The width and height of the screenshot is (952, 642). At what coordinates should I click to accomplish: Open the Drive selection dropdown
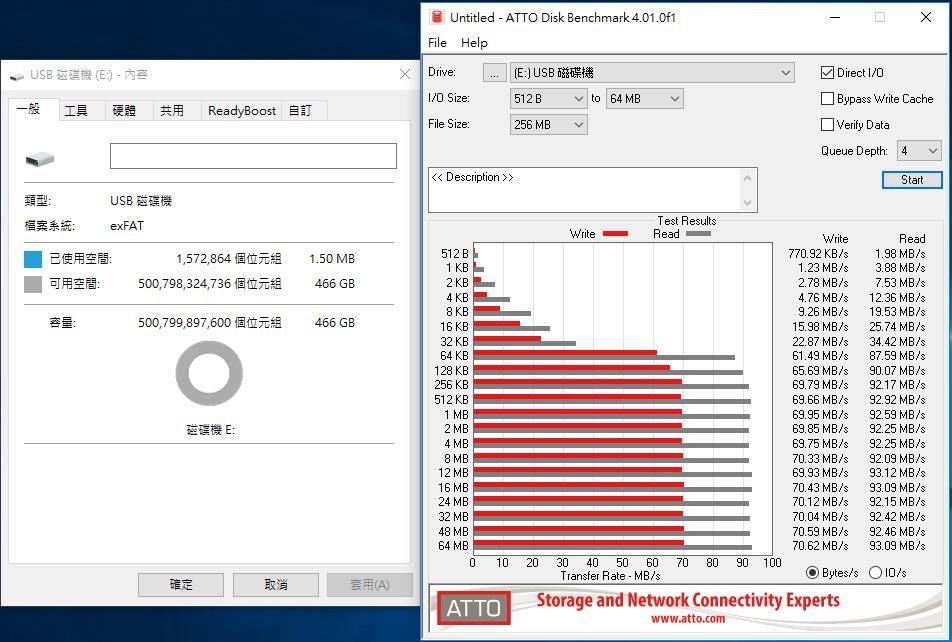coord(652,73)
